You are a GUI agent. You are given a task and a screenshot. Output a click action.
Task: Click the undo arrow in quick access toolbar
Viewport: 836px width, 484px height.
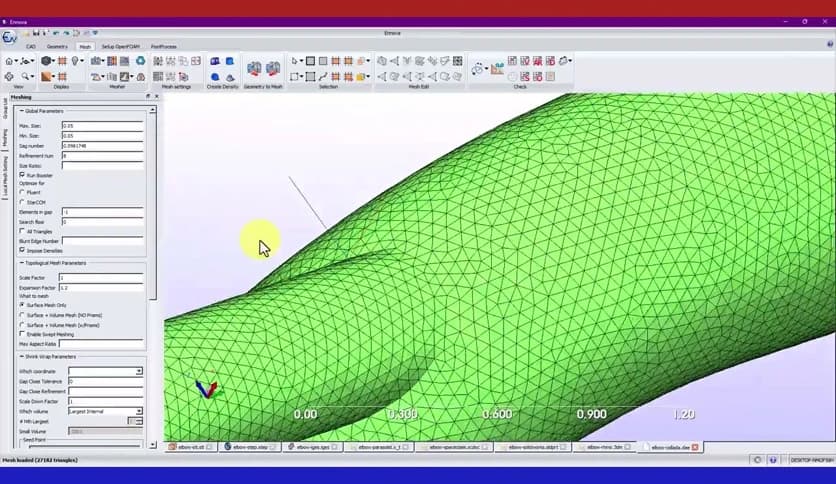click(x=56, y=33)
